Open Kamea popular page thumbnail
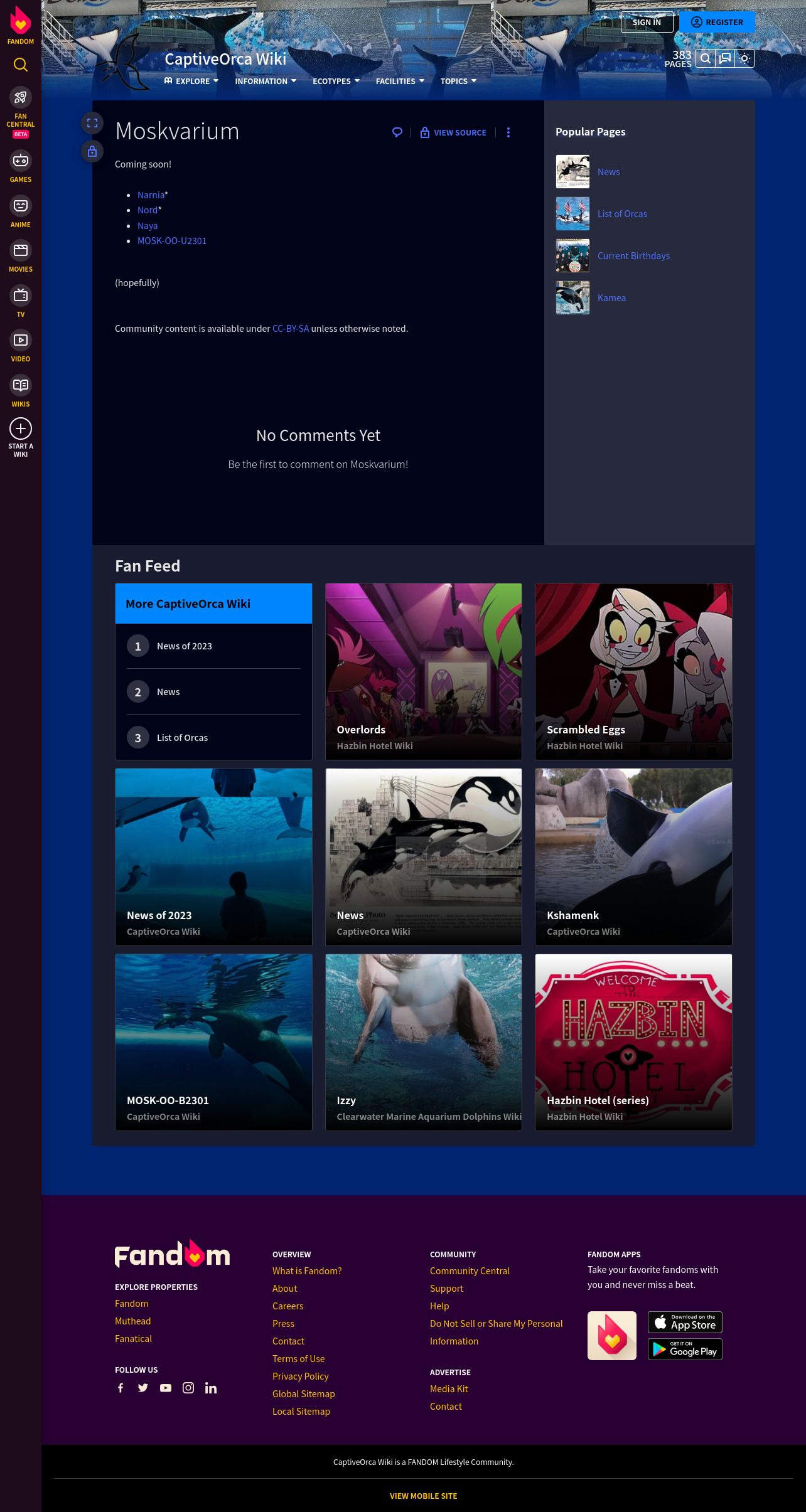 click(572, 298)
